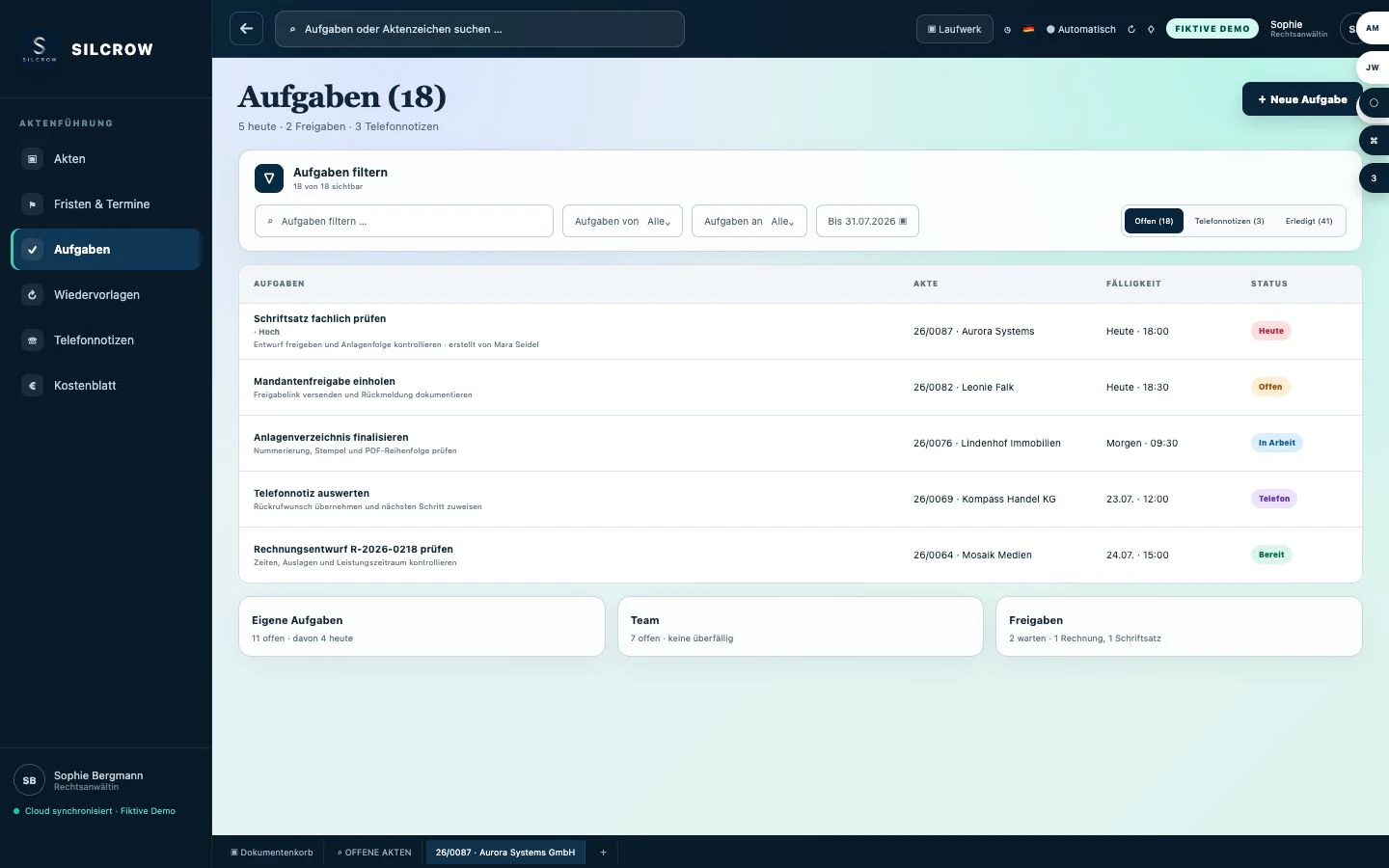
Task: Sort by the Status column header
Action: click(x=1269, y=284)
